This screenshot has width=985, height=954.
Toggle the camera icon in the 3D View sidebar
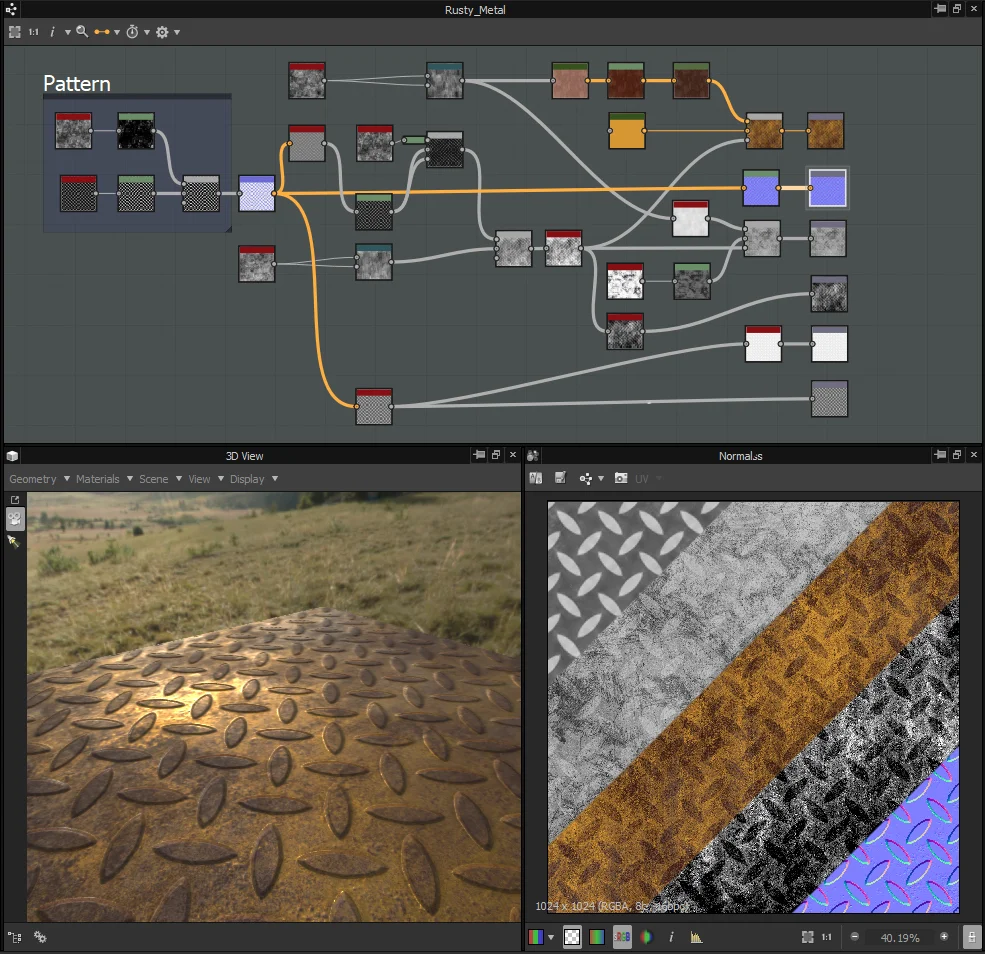pos(14,519)
